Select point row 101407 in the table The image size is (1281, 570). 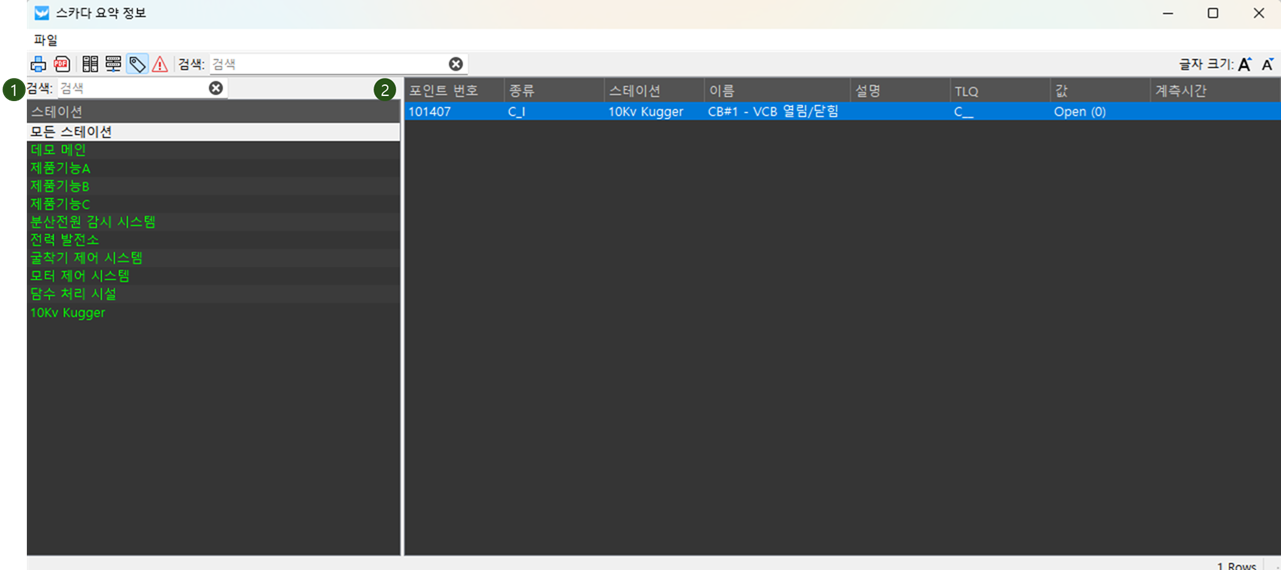[x=429, y=112]
